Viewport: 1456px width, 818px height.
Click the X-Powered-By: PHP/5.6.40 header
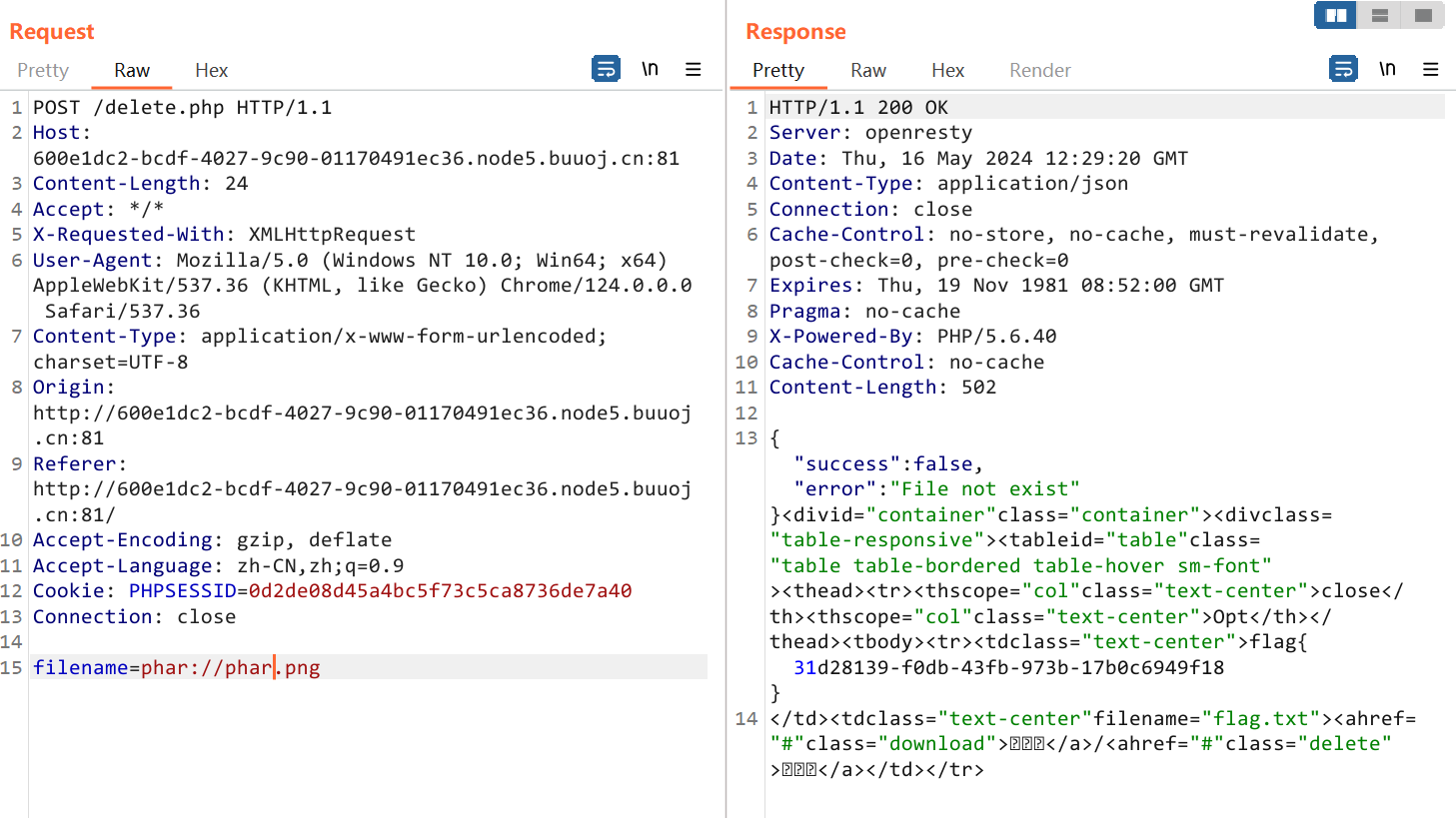coord(913,336)
